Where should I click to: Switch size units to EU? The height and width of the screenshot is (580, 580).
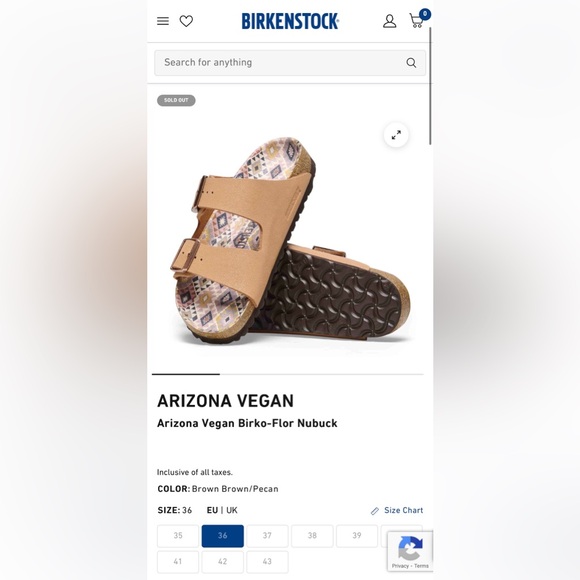point(212,510)
